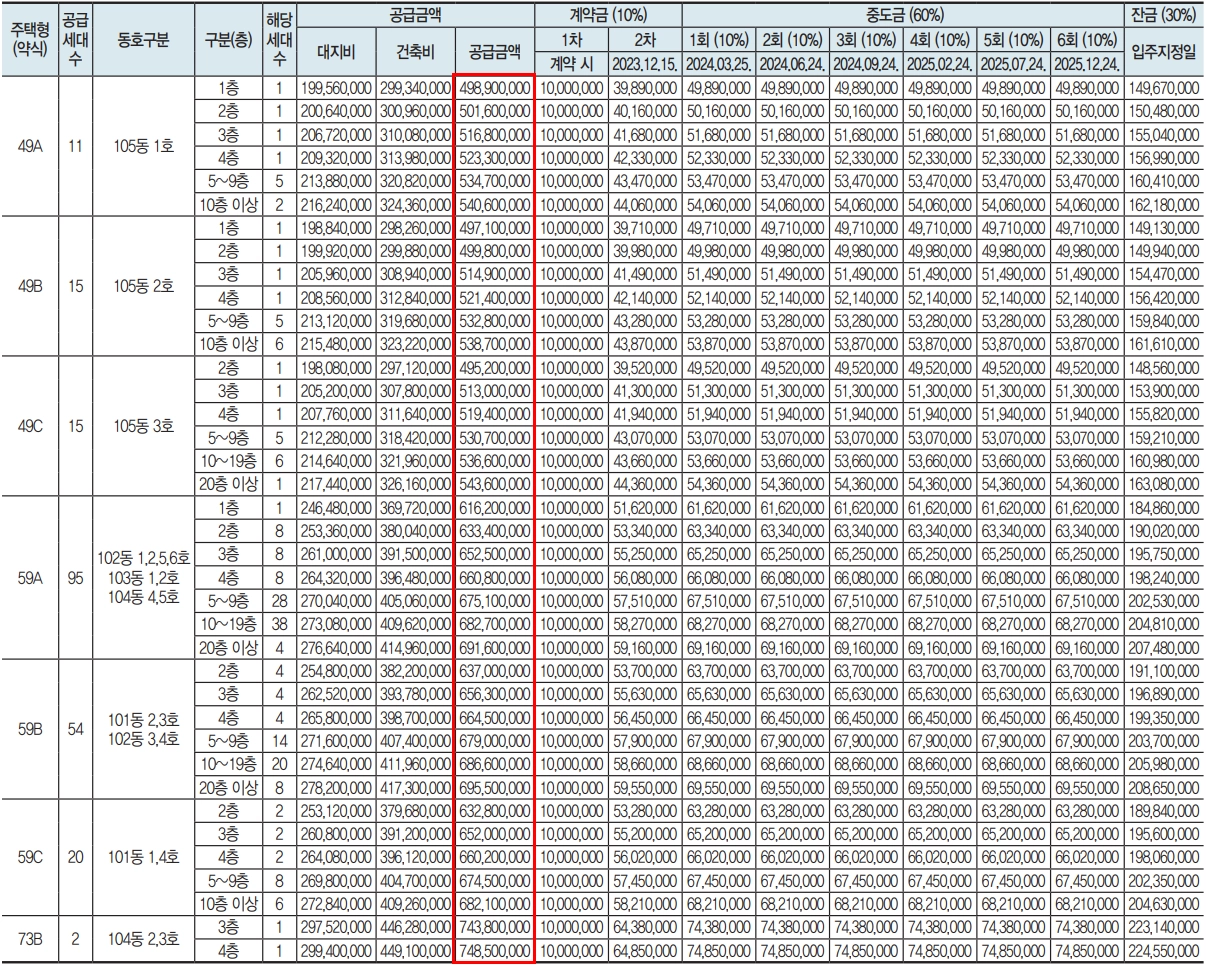The width and height of the screenshot is (1206, 966).
Task: Select the 건축비 column header
Action: [x=415, y=52]
